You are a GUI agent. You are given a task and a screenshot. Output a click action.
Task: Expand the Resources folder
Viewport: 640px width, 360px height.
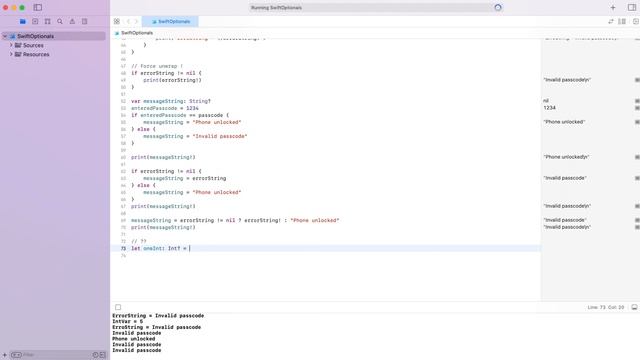point(11,54)
